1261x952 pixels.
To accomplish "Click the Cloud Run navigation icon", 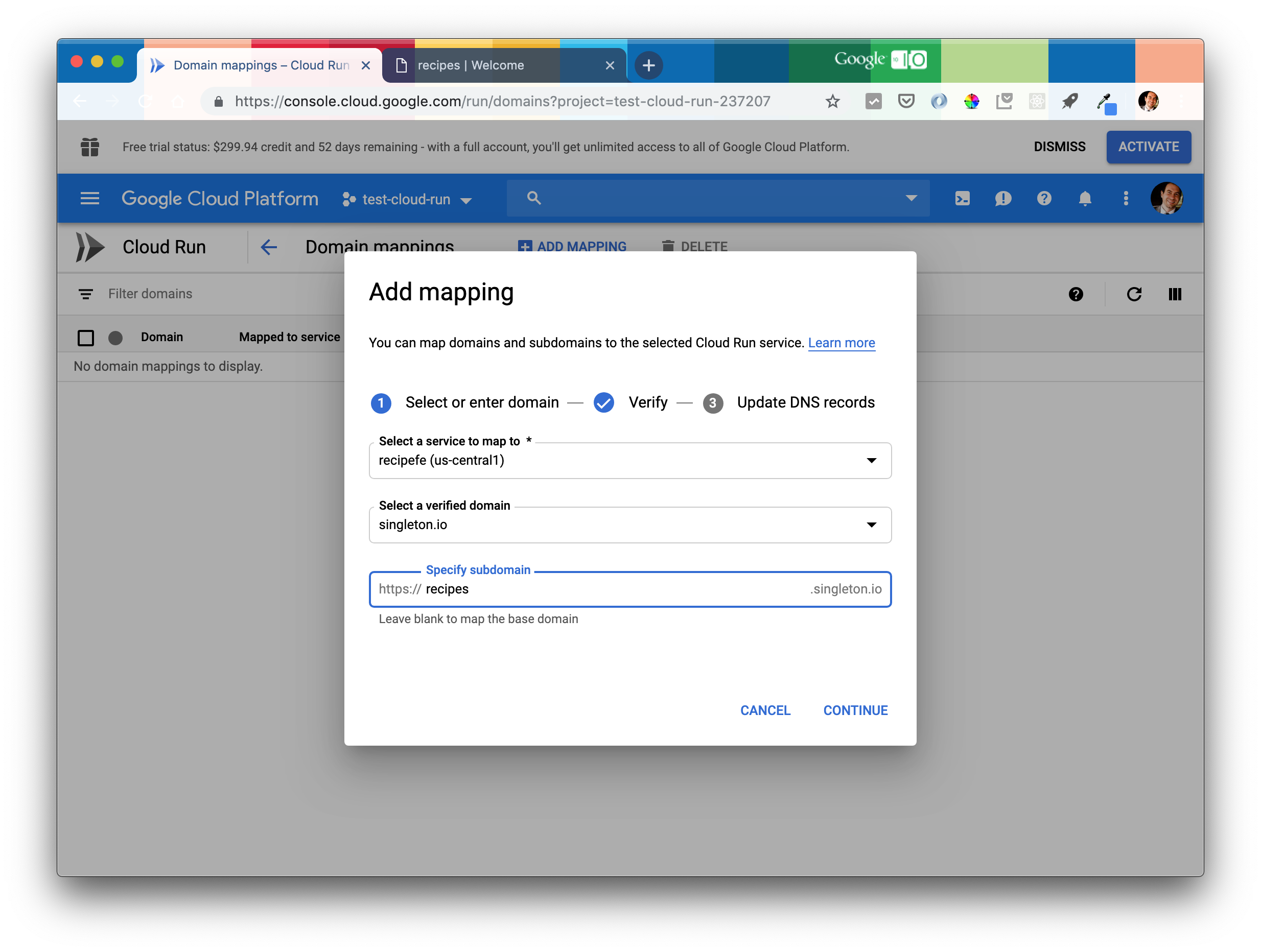I will [x=91, y=247].
